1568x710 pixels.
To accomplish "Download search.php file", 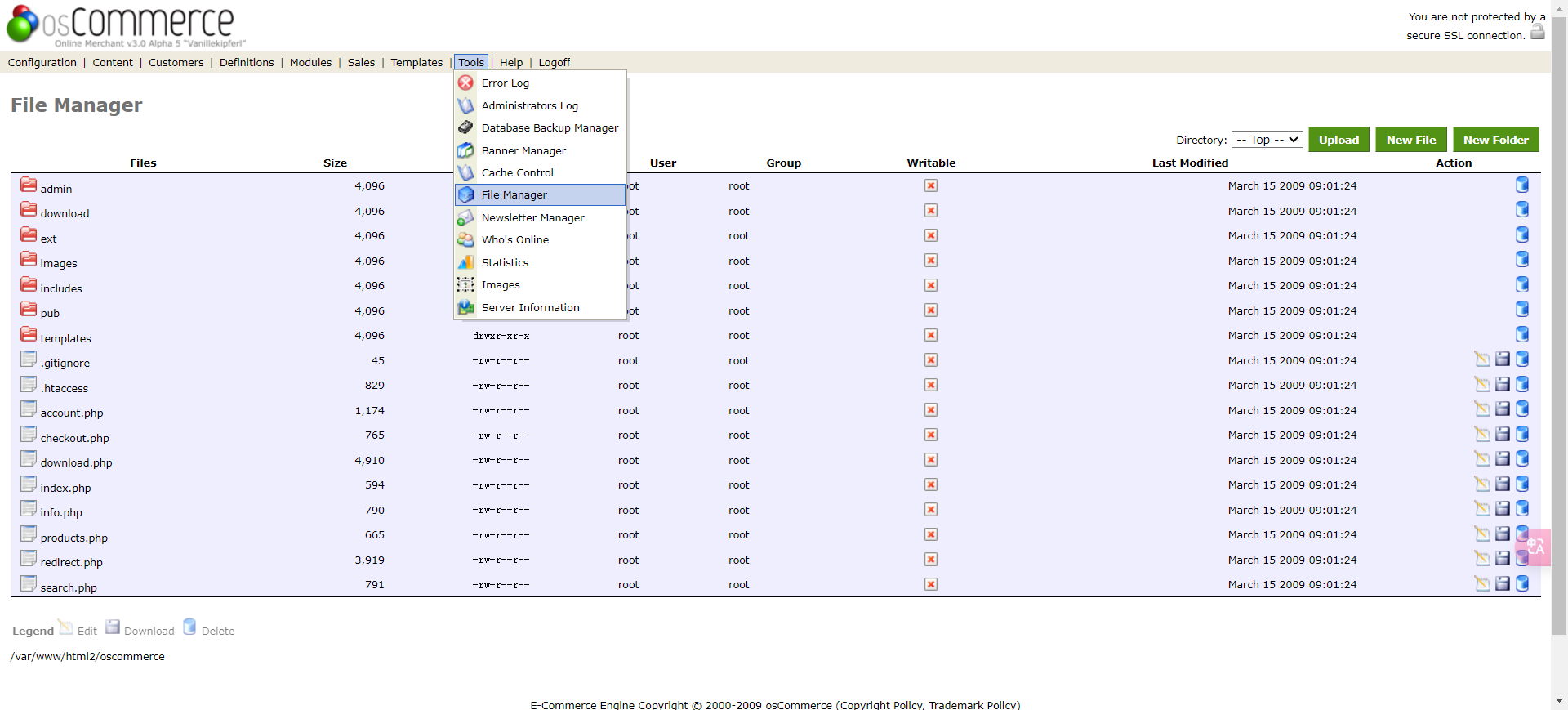I will pos(1503,583).
